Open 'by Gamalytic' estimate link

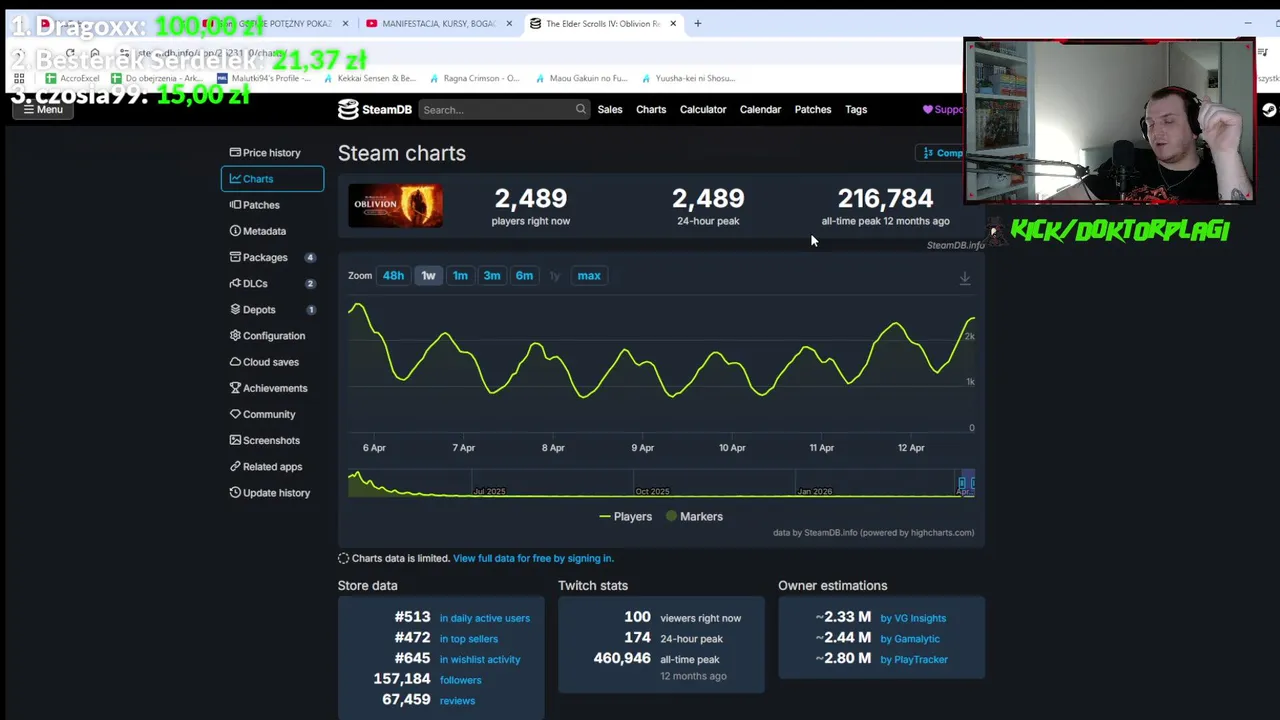[910, 639]
